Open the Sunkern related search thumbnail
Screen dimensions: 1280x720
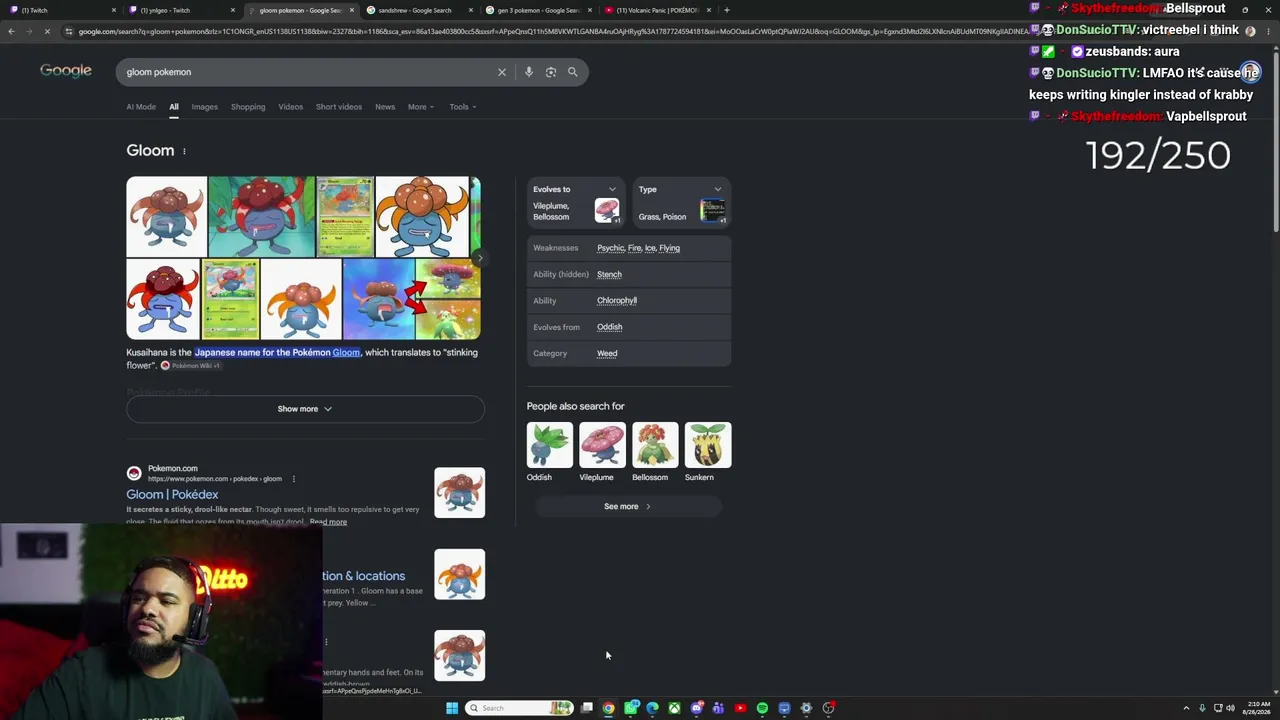point(708,445)
